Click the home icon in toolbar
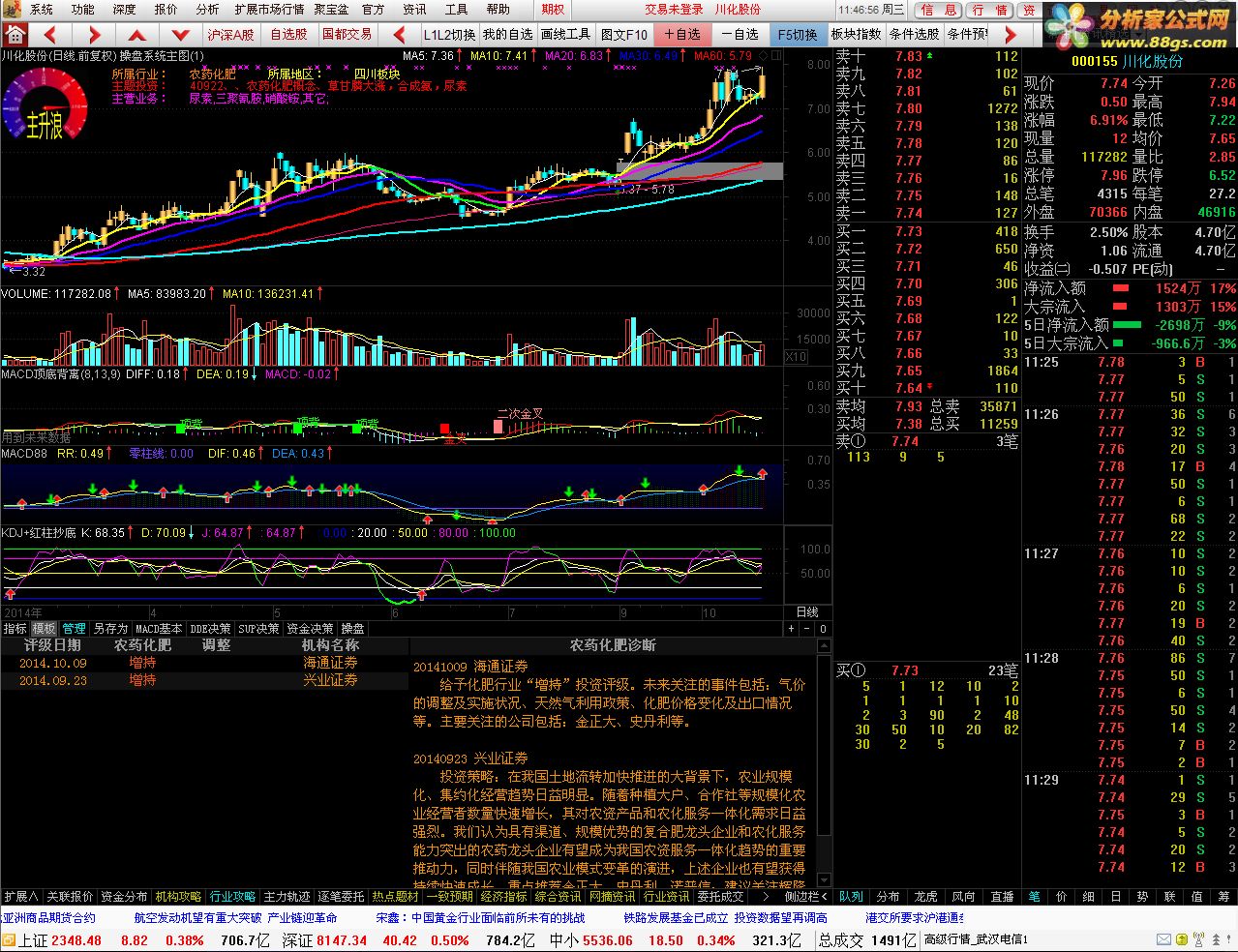The image size is (1238, 952). [15, 35]
